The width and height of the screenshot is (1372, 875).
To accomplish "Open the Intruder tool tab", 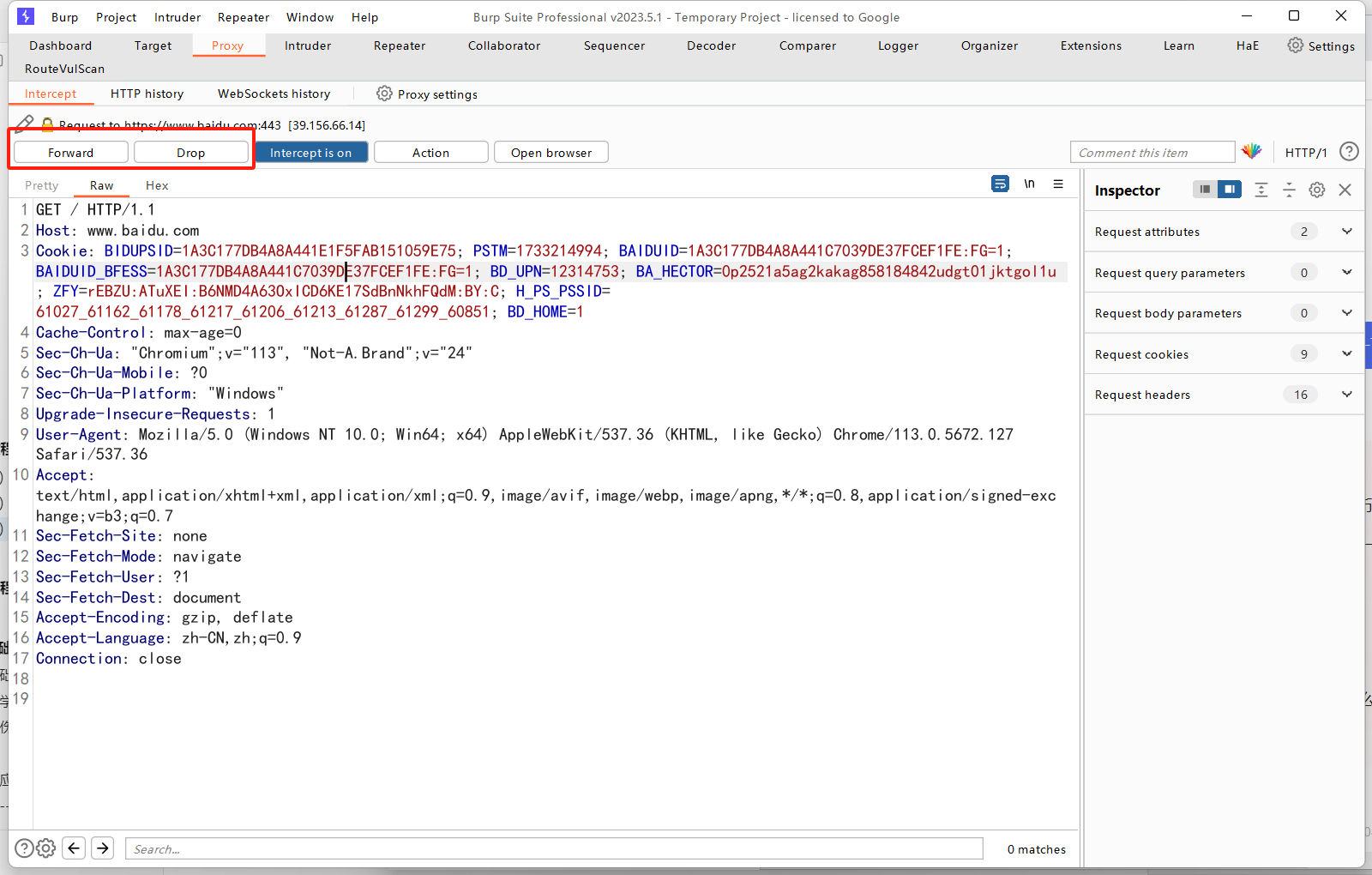I will pyautogui.click(x=308, y=45).
